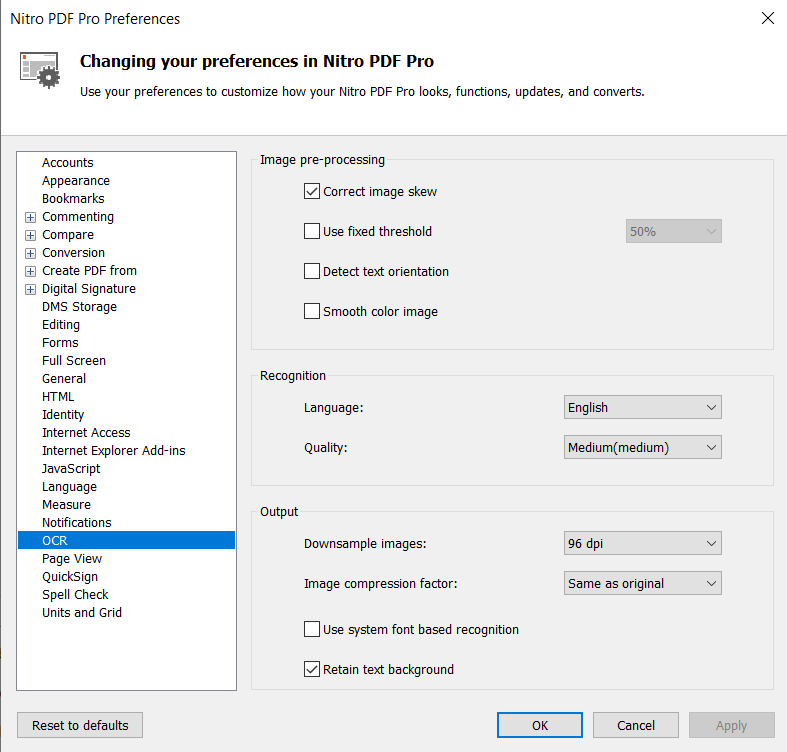Open the Downsample images 96 dpi dropdown
The image size is (787, 752).
[x=642, y=543]
